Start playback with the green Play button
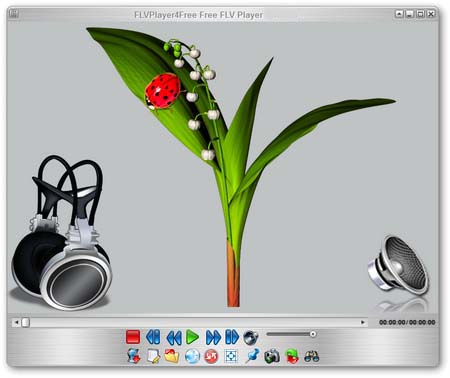Image resolution: width=450 pixels, height=378 pixels. pos(192,337)
